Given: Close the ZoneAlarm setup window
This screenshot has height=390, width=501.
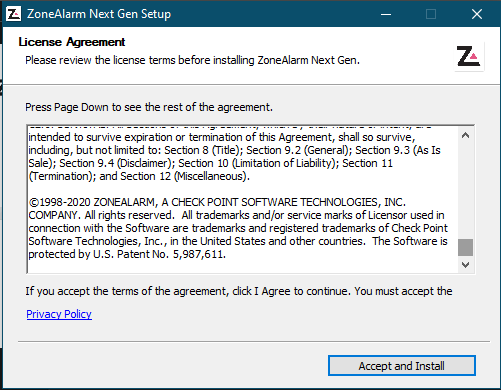Looking at the screenshot, I should click(477, 14).
